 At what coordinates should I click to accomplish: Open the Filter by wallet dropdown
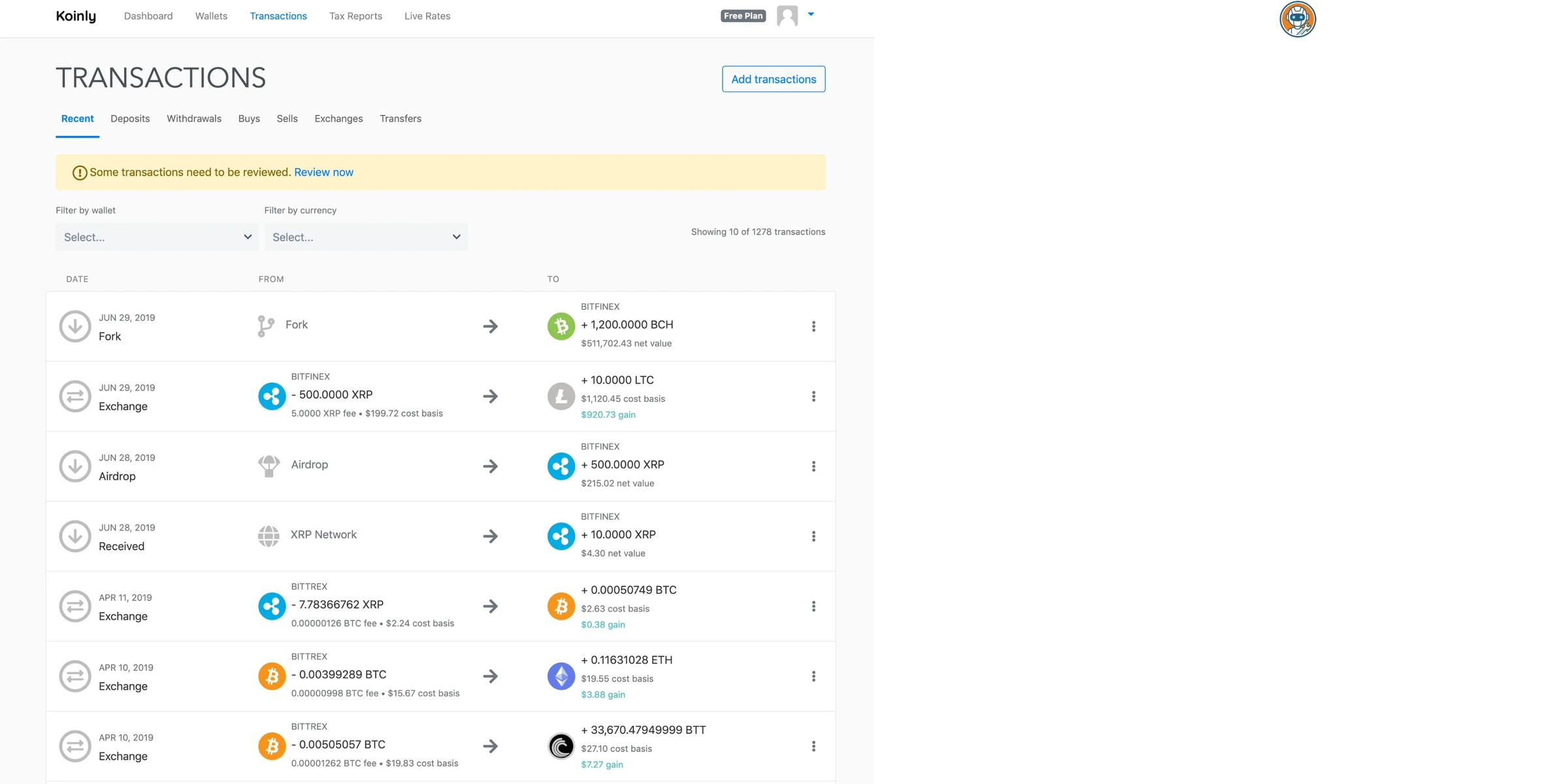click(156, 237)
